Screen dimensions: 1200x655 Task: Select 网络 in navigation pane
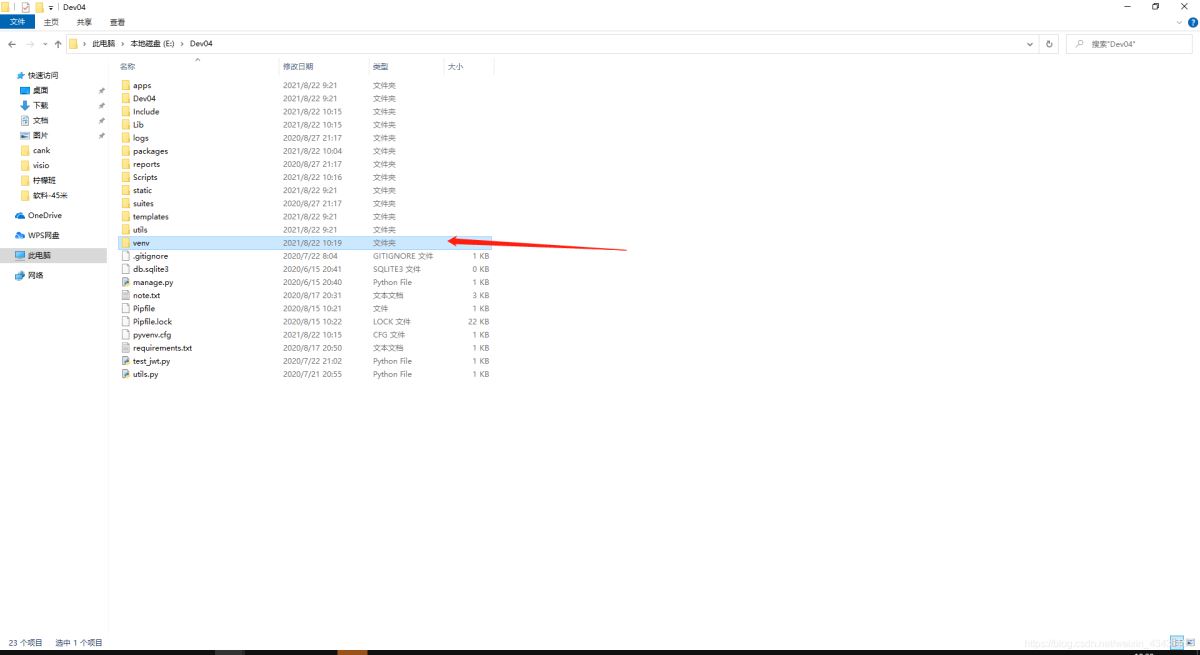tap(36, 275)
